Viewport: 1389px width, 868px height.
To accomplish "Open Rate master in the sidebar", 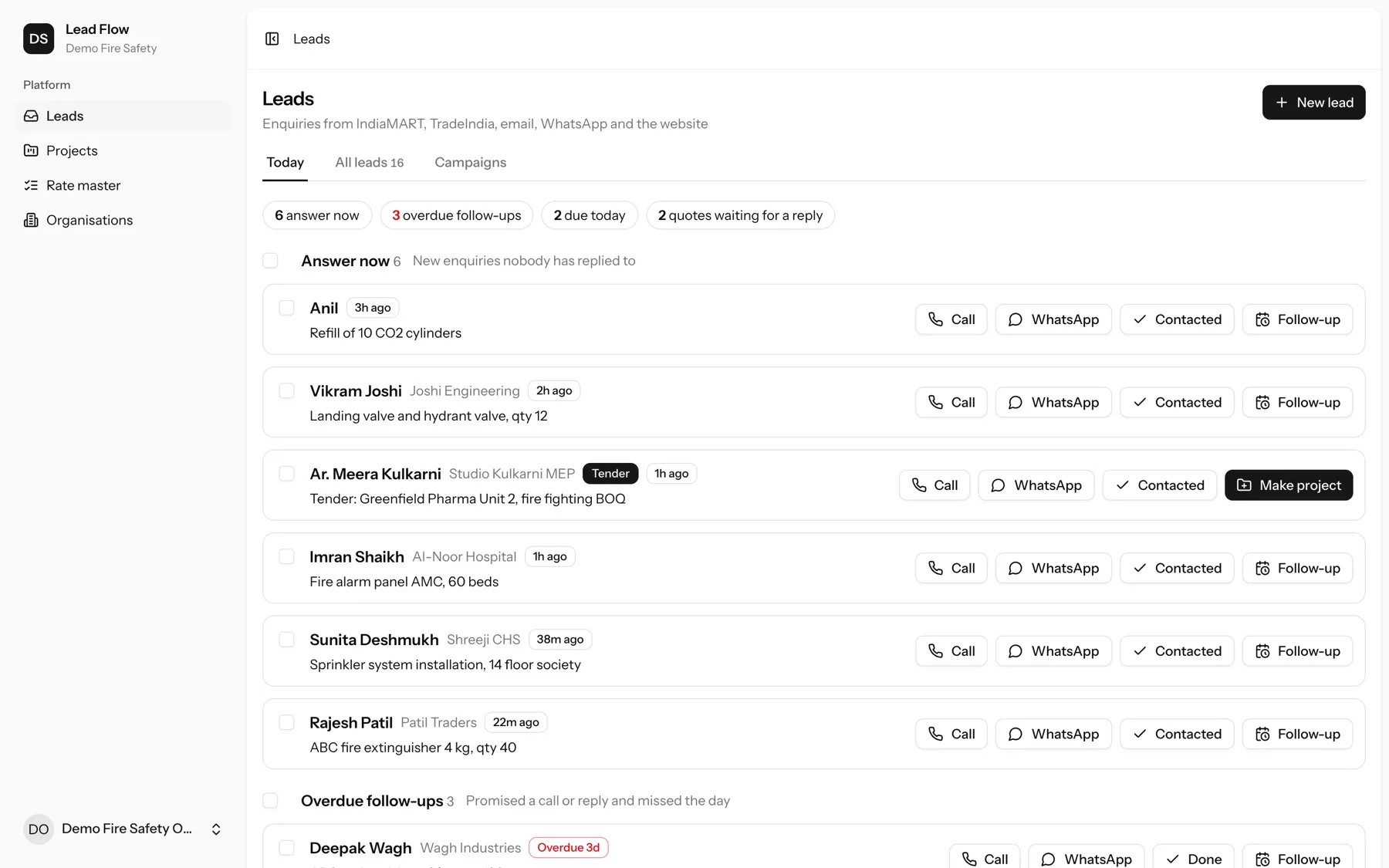I will (123, 185).
